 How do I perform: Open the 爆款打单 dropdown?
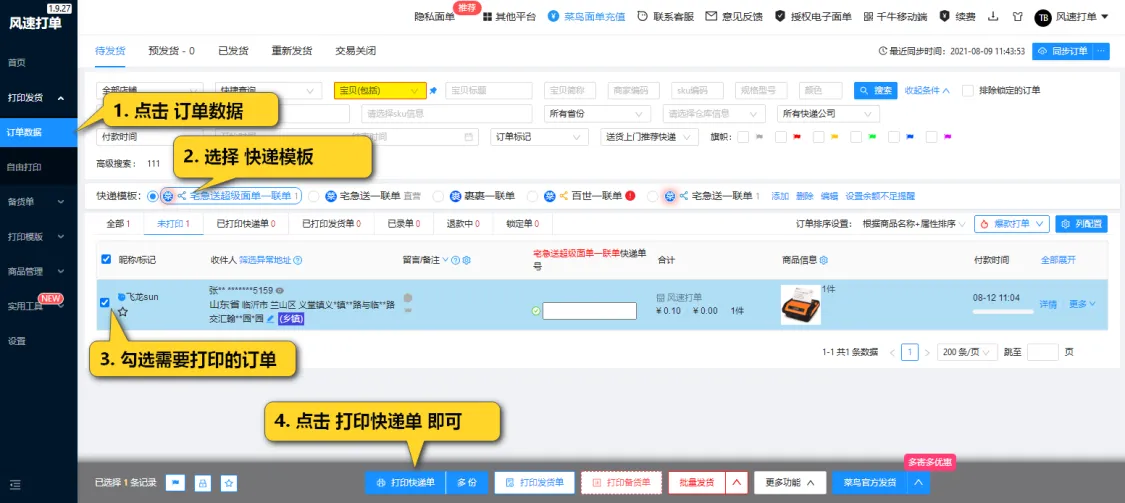point(1012,223)
